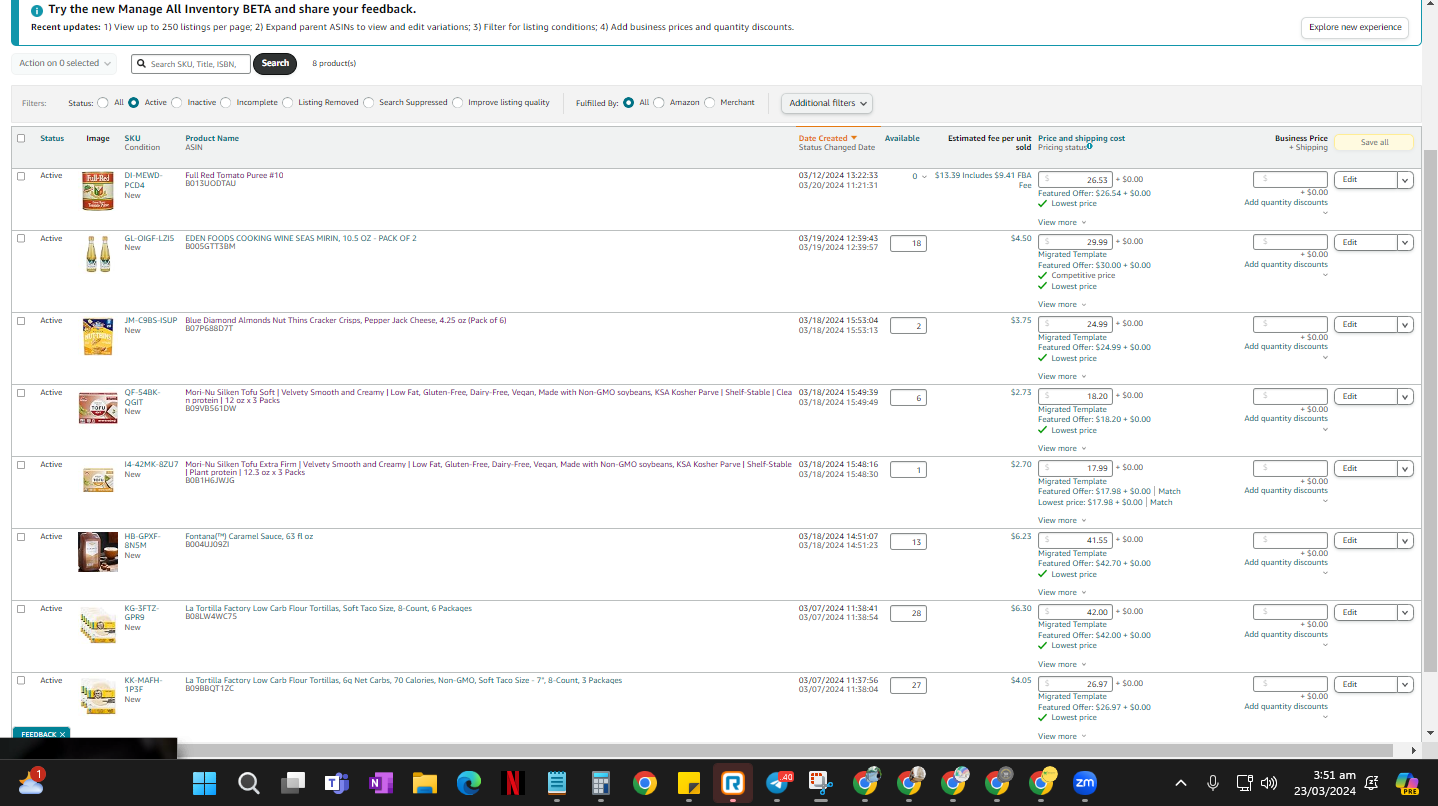Sort by the SKU column header
Image resolution: width=1438 pixels, height=806 pixels.
133,138
